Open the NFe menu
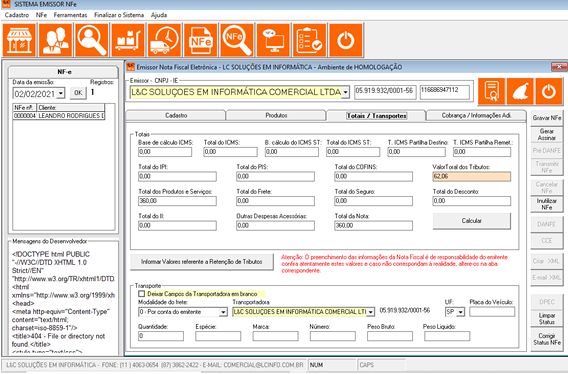The height and width of the screenshot is (374, 568). 41,15
